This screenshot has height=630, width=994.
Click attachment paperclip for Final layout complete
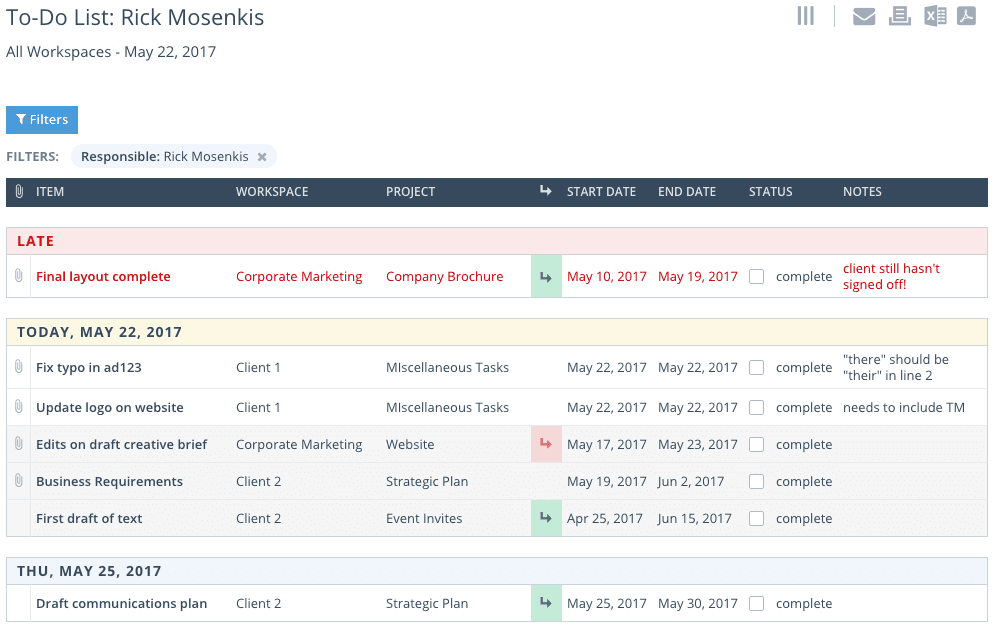click(x=18, y=277)
